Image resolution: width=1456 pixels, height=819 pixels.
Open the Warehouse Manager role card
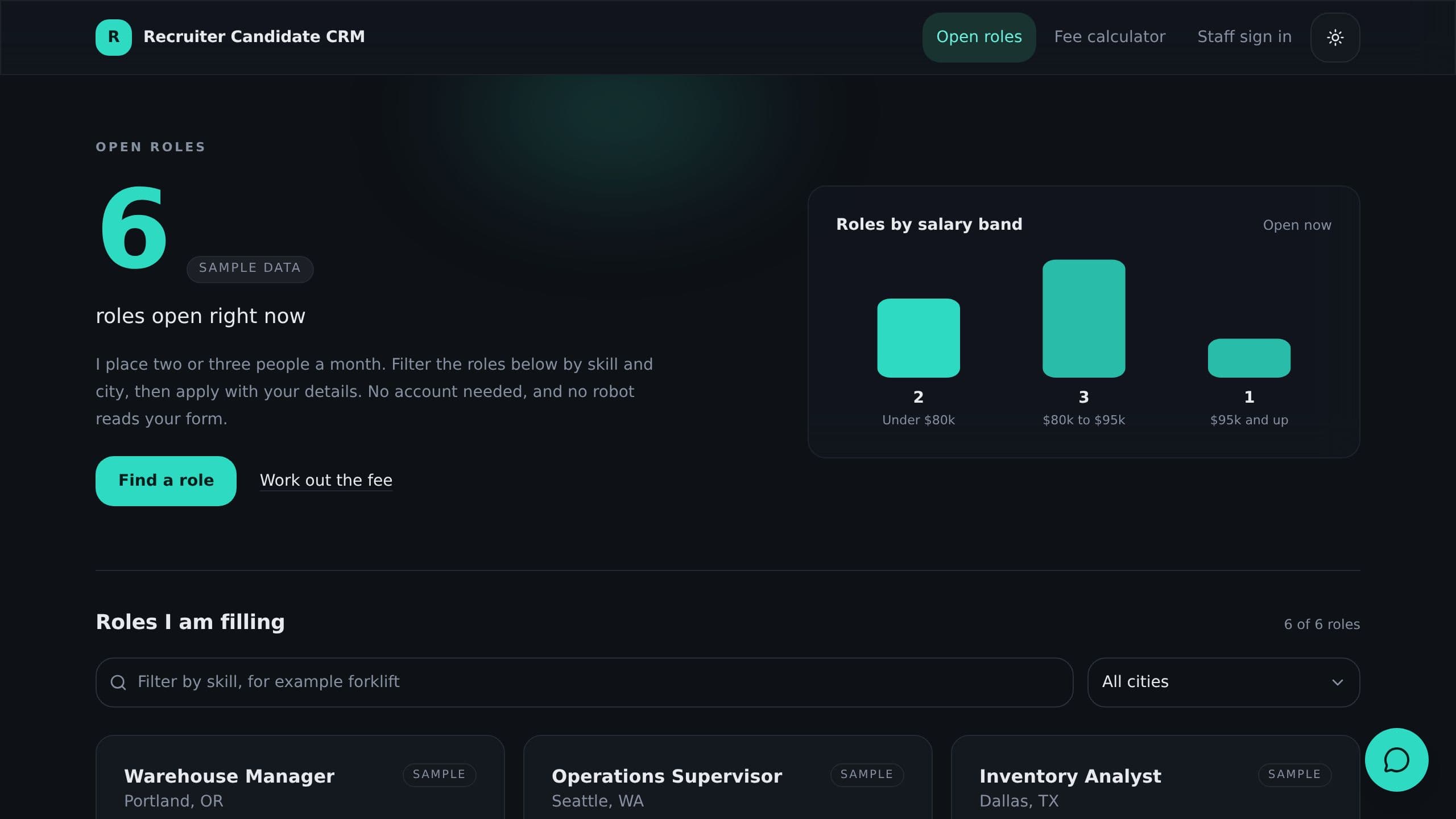[300, 777]
